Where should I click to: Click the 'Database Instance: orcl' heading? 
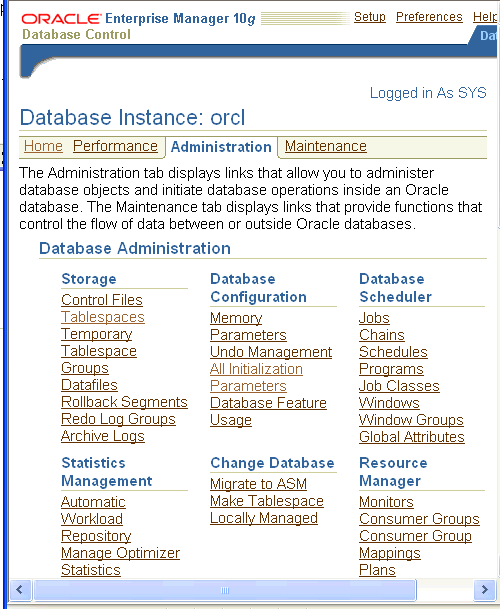[132, 117]
